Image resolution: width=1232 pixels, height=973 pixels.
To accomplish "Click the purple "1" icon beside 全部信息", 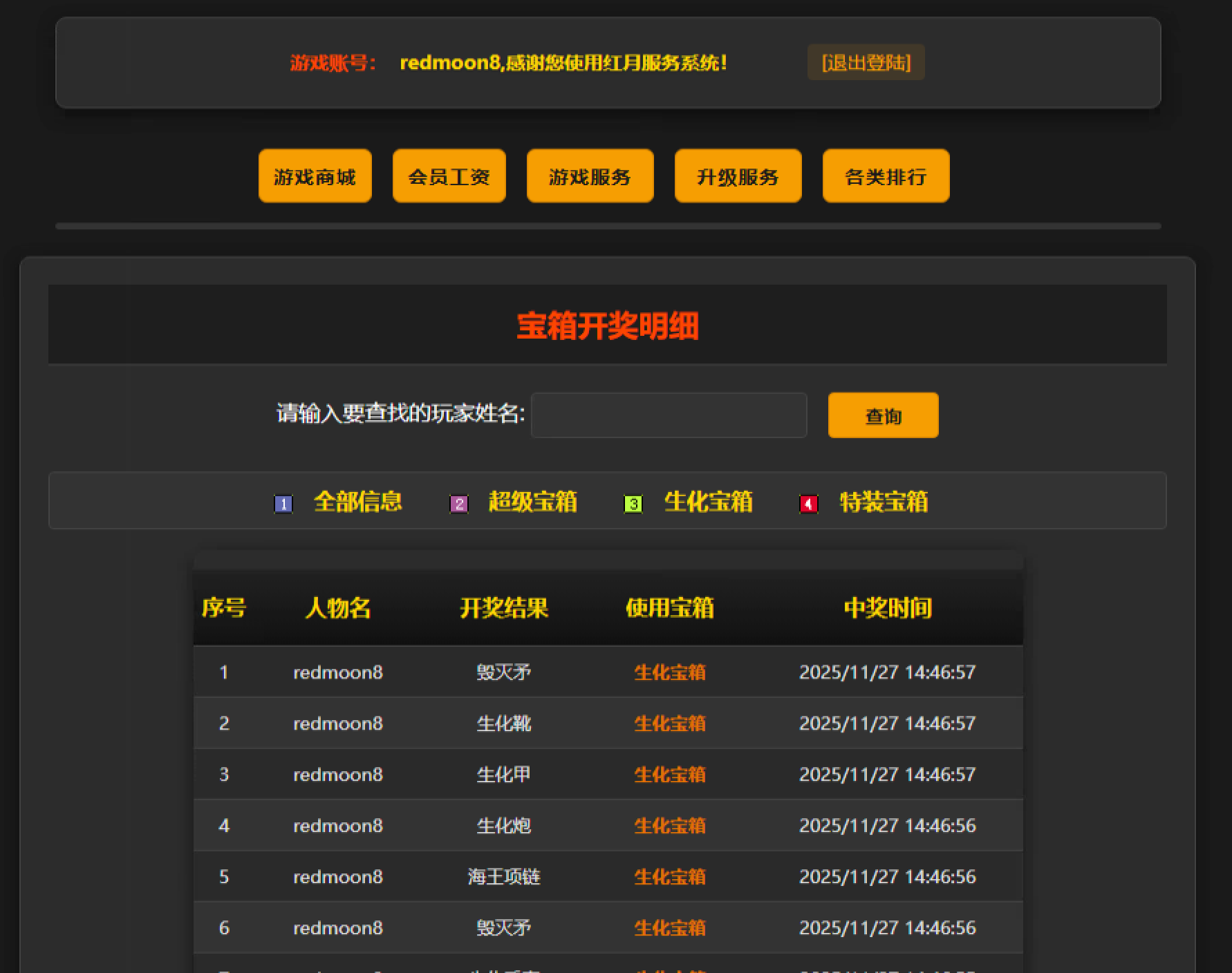I will coord(283,503).
